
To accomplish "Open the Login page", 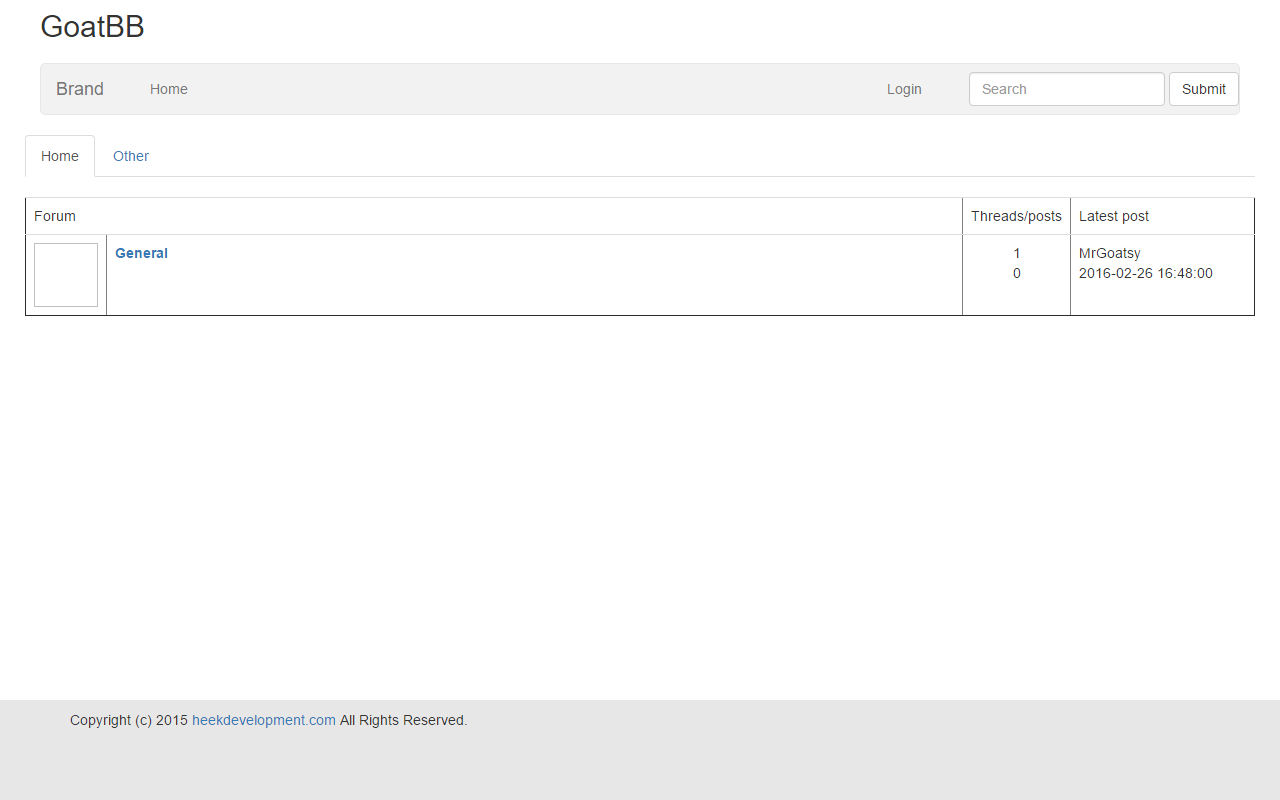I will tap(904, 89).
